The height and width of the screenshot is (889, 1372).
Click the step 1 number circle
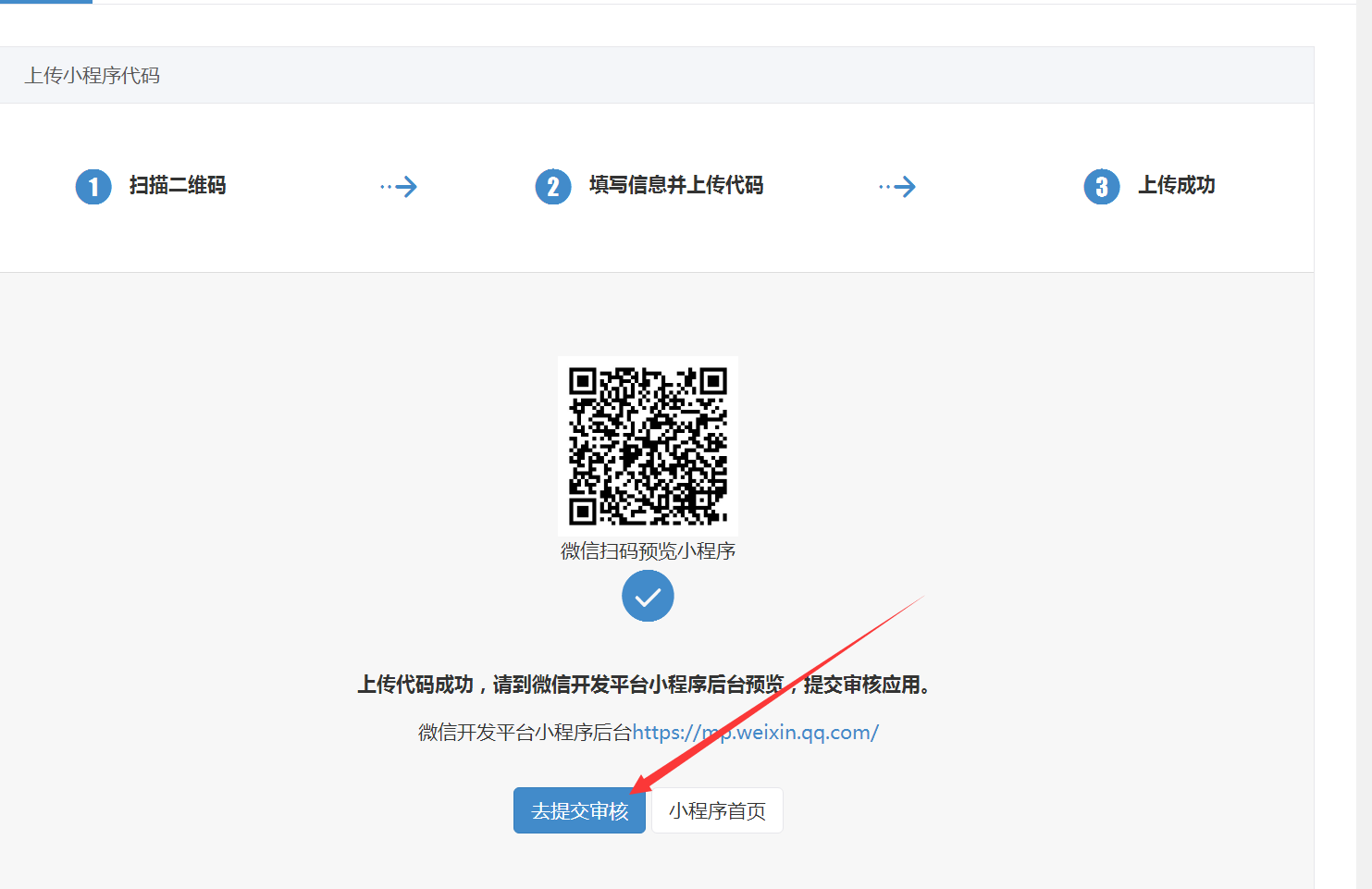(x=93, y=187)
